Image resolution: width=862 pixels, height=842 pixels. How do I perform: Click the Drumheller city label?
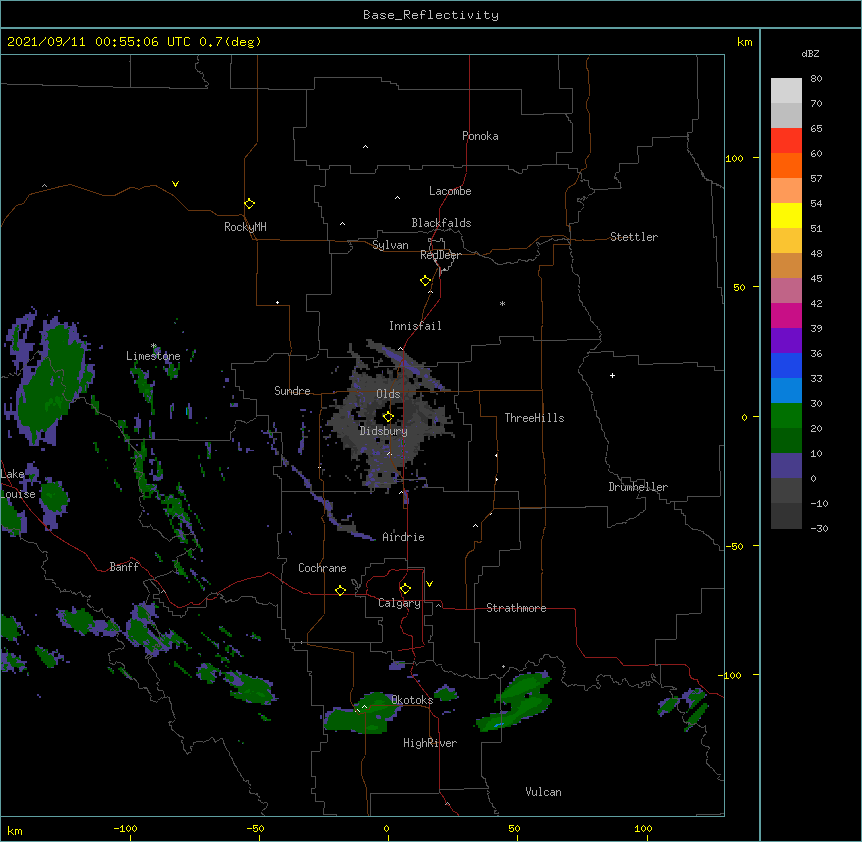638,487
